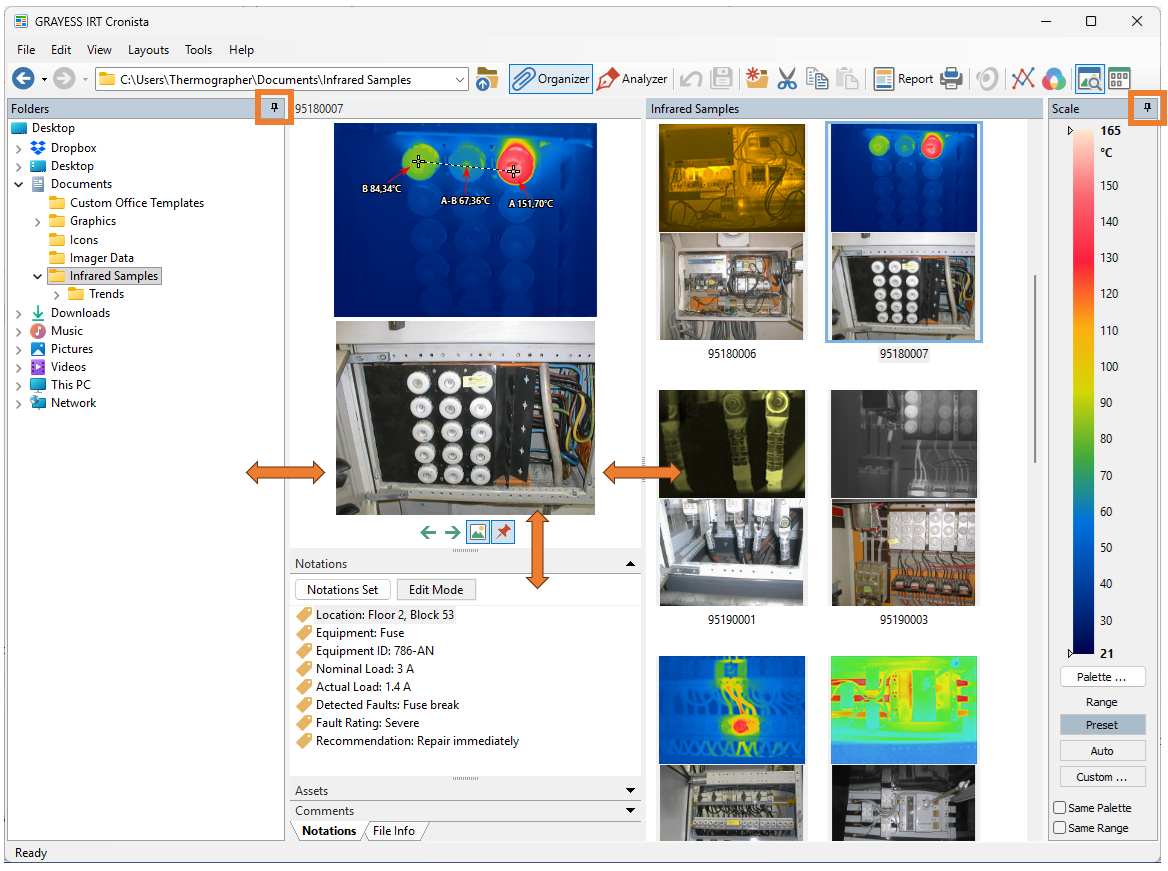The width and height of the screenshot is (1168, 871).
Task: Open the Back history dropdown arrow
Action: point(44,79)
